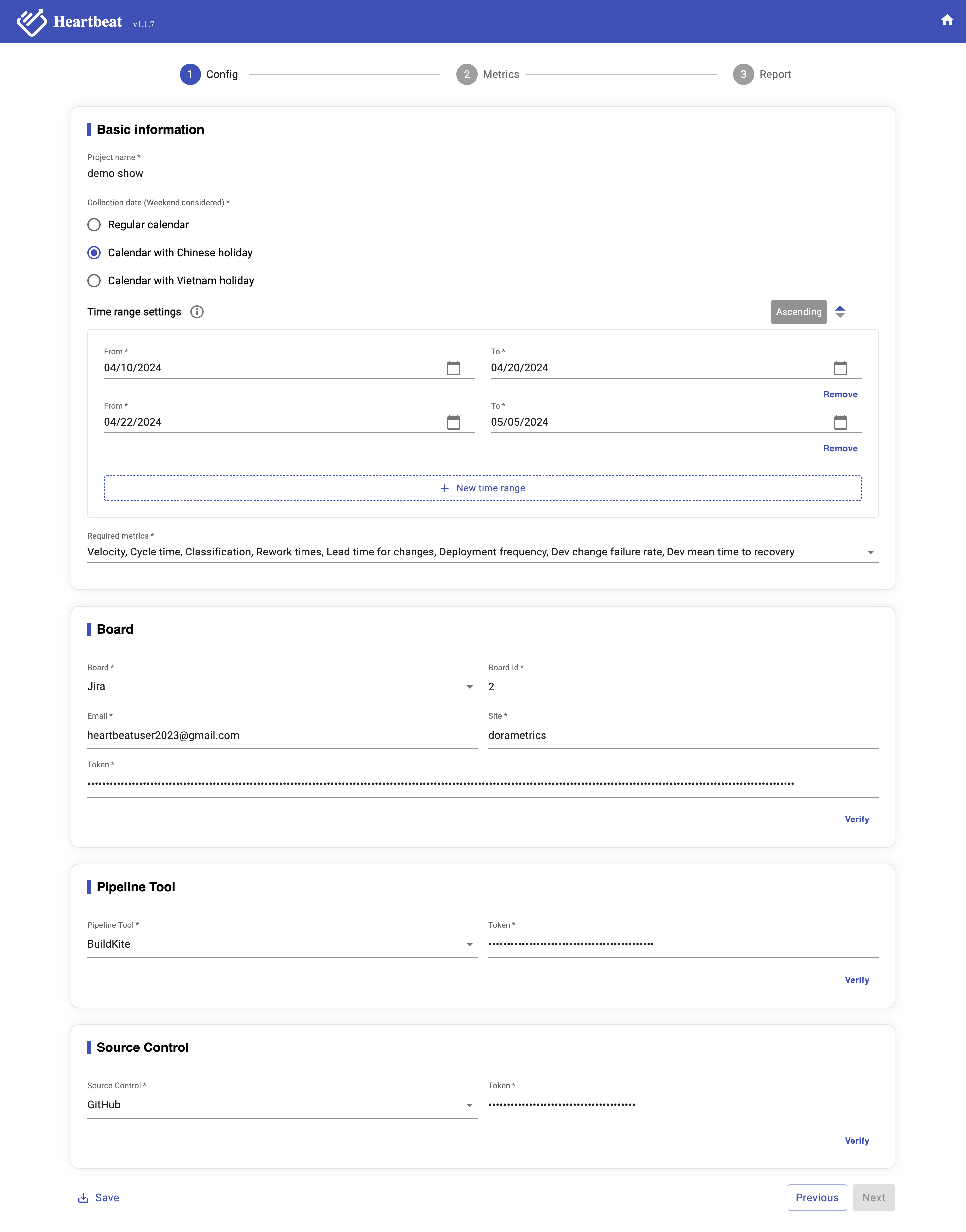Click Verify in the Board section
Image resolution: width=966 pixels, height=1232 pixels.
pyautogui.click(x=856, y=820)
